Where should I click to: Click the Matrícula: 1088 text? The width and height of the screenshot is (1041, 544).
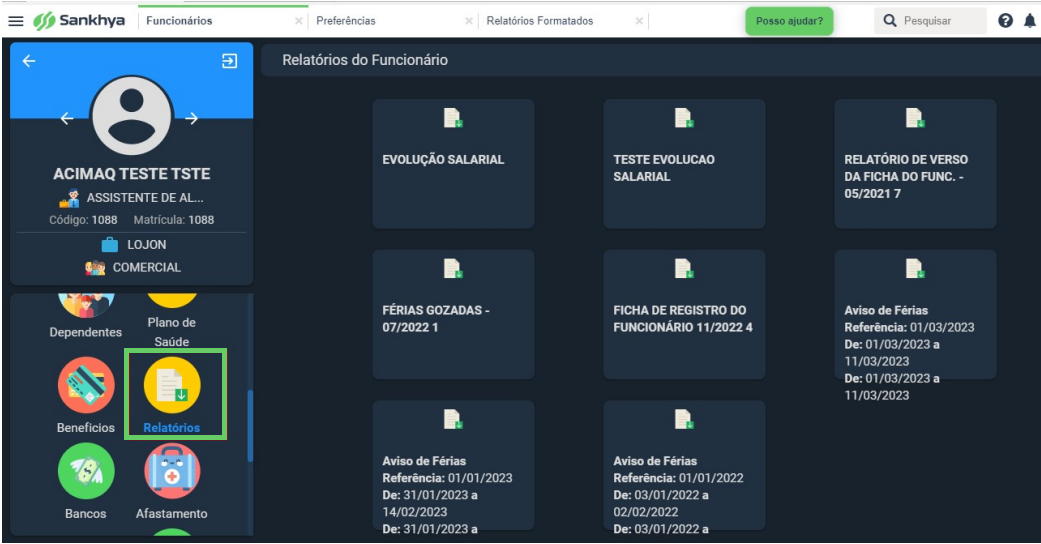pyautogui.click(x=174, y=220)
